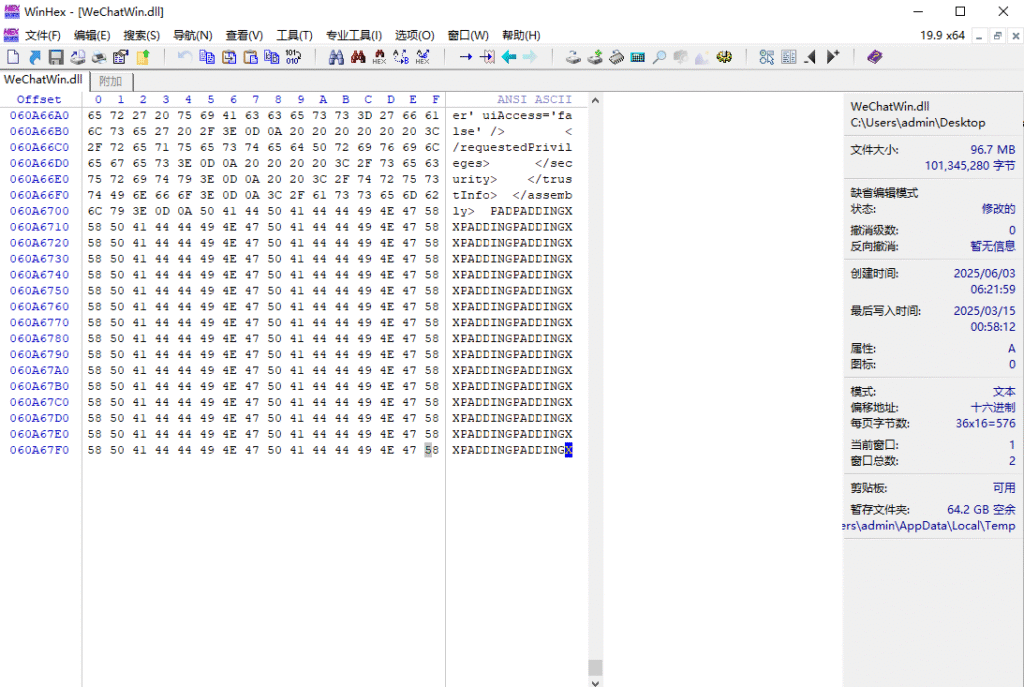Click the 修改的 state value
1024x687 pixels.
pos(999,209)
